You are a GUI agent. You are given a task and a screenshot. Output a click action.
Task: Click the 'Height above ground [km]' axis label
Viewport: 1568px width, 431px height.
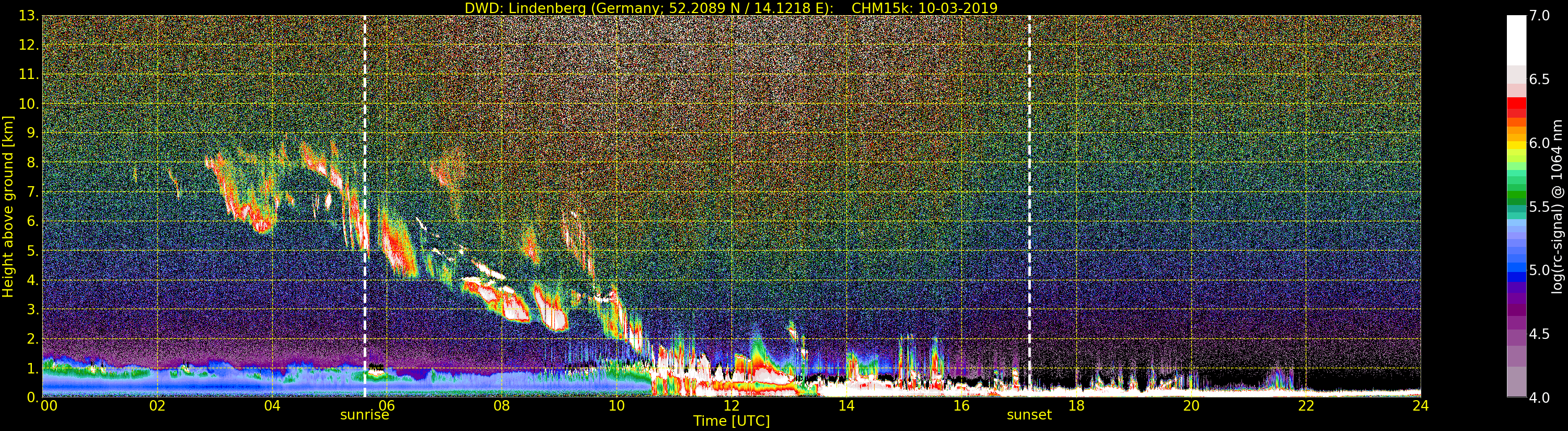(8, 207)
